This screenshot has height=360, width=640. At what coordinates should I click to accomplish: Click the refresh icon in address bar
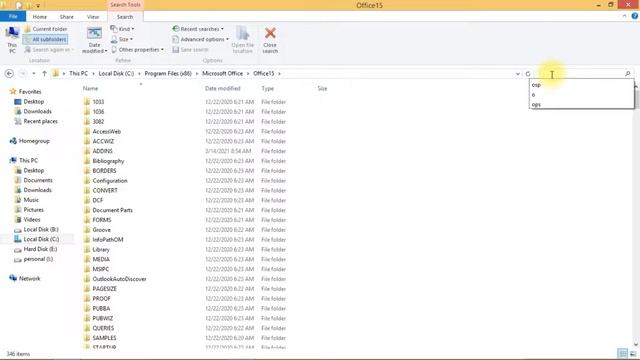528,74
